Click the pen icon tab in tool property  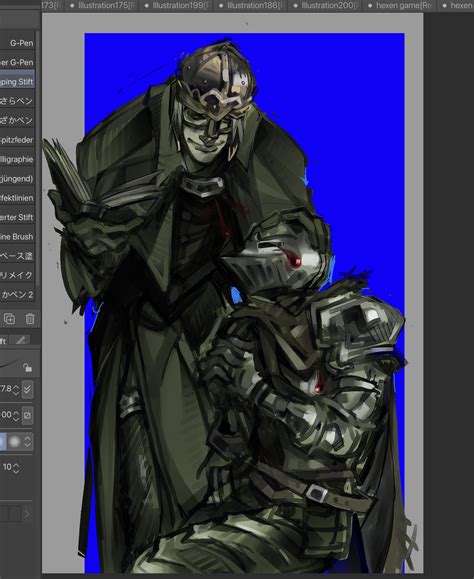21,340
